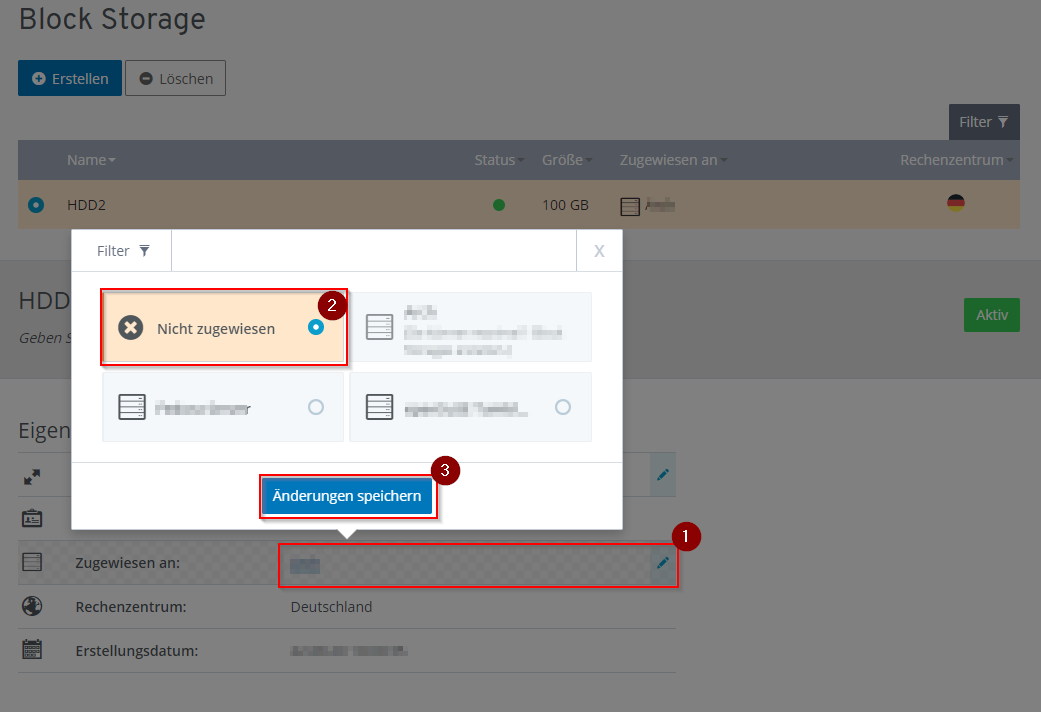Click the filter funnel icon in popup
This screenshot has height=712, width=1041.
tap(145, 250)
